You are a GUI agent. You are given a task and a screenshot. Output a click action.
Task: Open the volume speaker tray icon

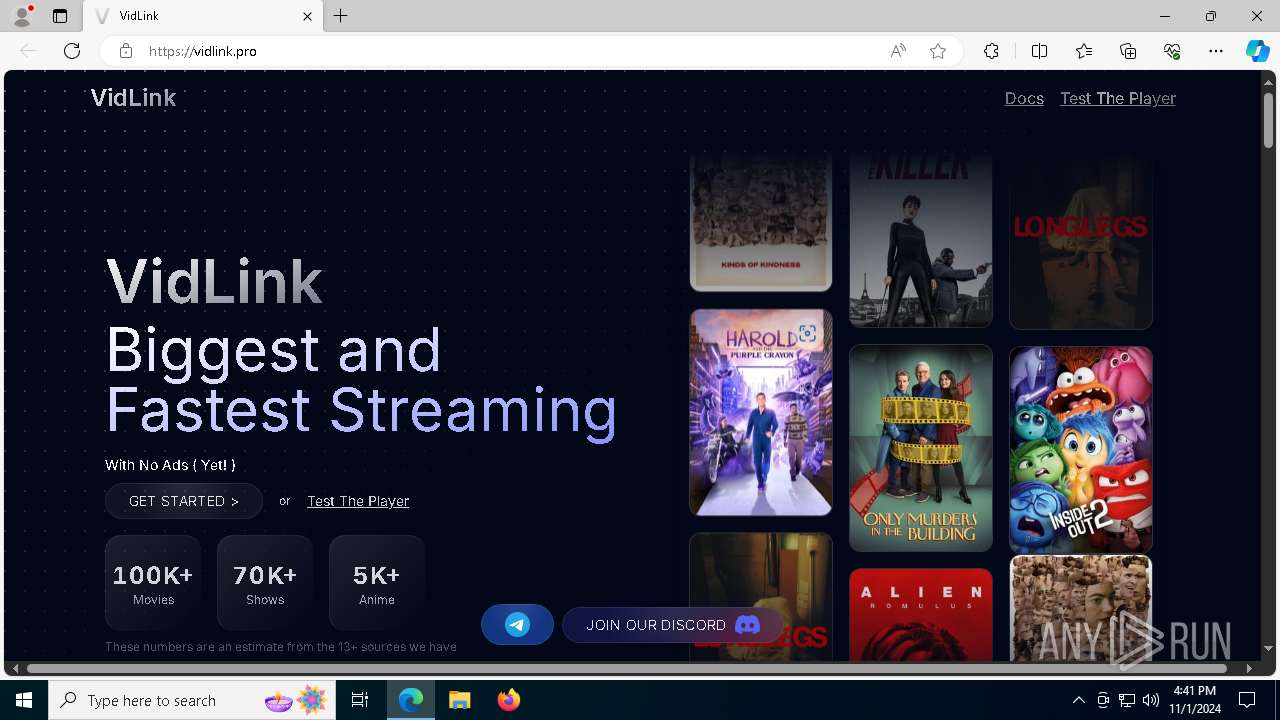tap(1151, 700)
